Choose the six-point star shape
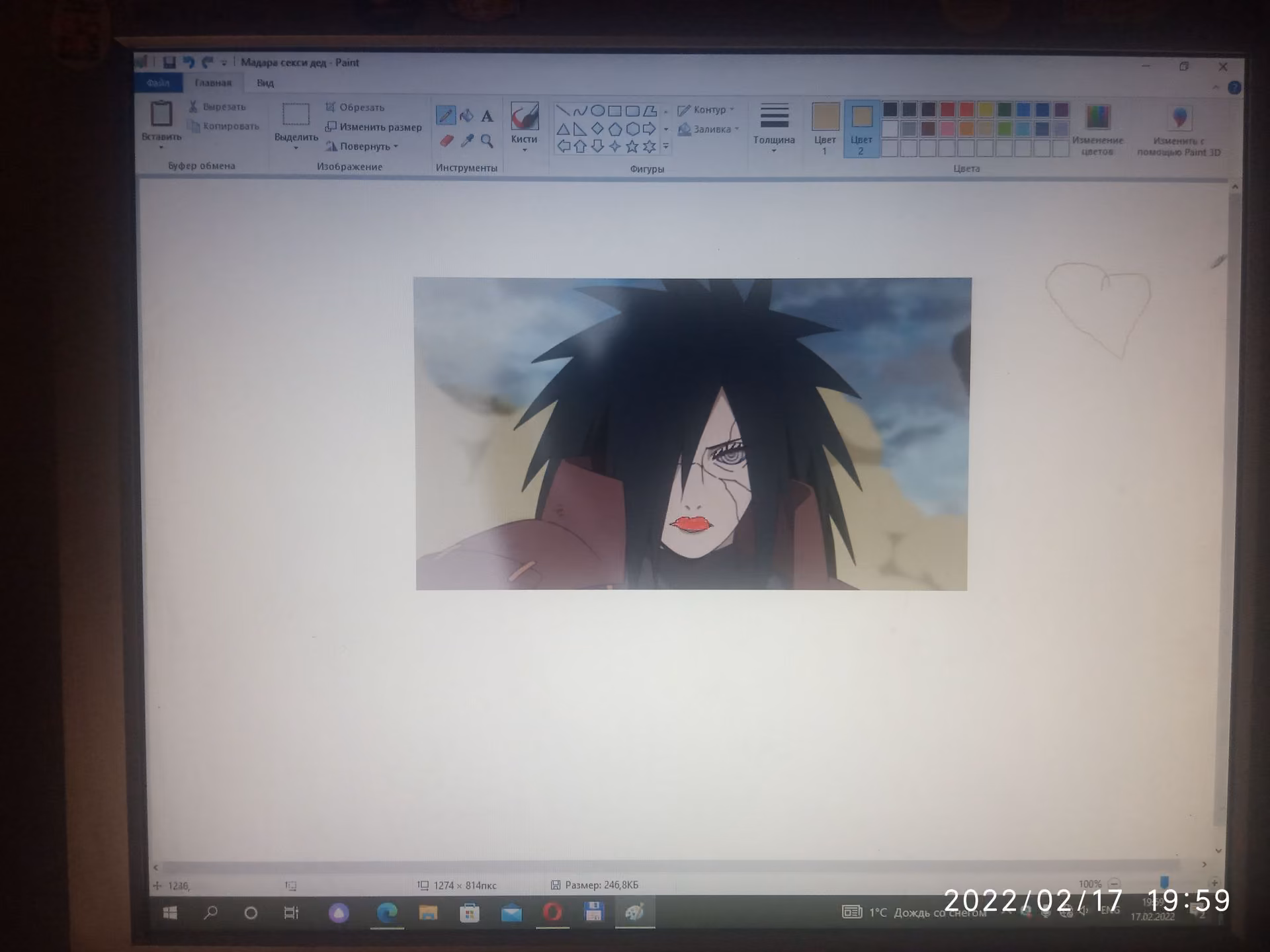This screenshot has width=1270, height=952. click(x=650, y=146)
